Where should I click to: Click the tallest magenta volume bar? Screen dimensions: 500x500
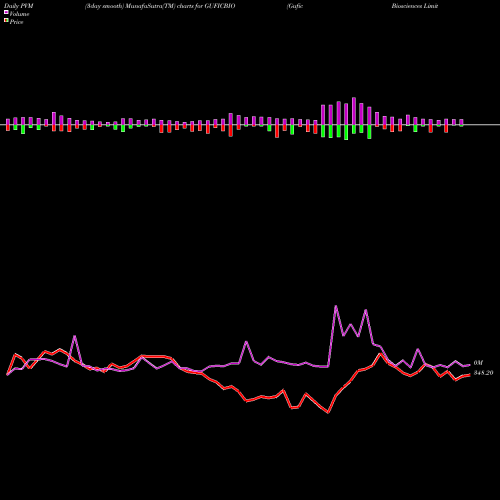pos(354,111)
